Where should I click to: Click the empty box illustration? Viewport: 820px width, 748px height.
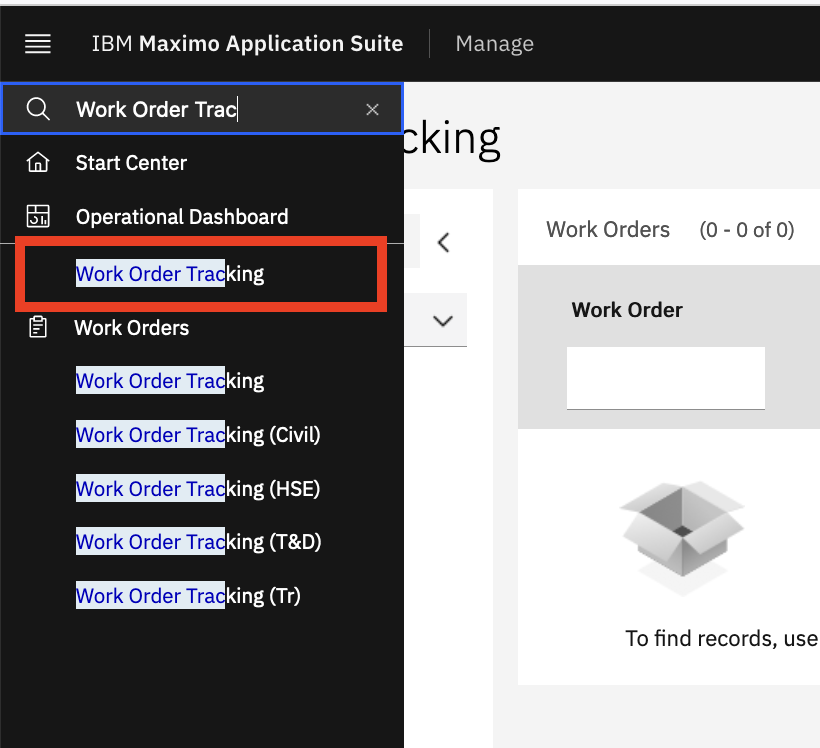pyautogui.click(x=681, y=537)
